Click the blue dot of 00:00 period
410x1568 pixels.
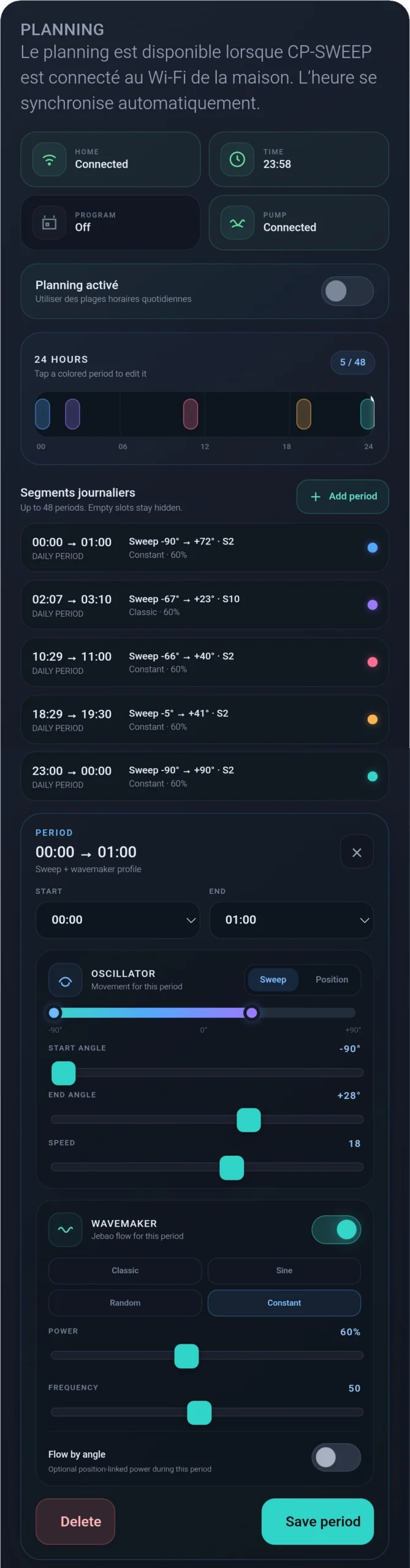click(x=372, y=548)
